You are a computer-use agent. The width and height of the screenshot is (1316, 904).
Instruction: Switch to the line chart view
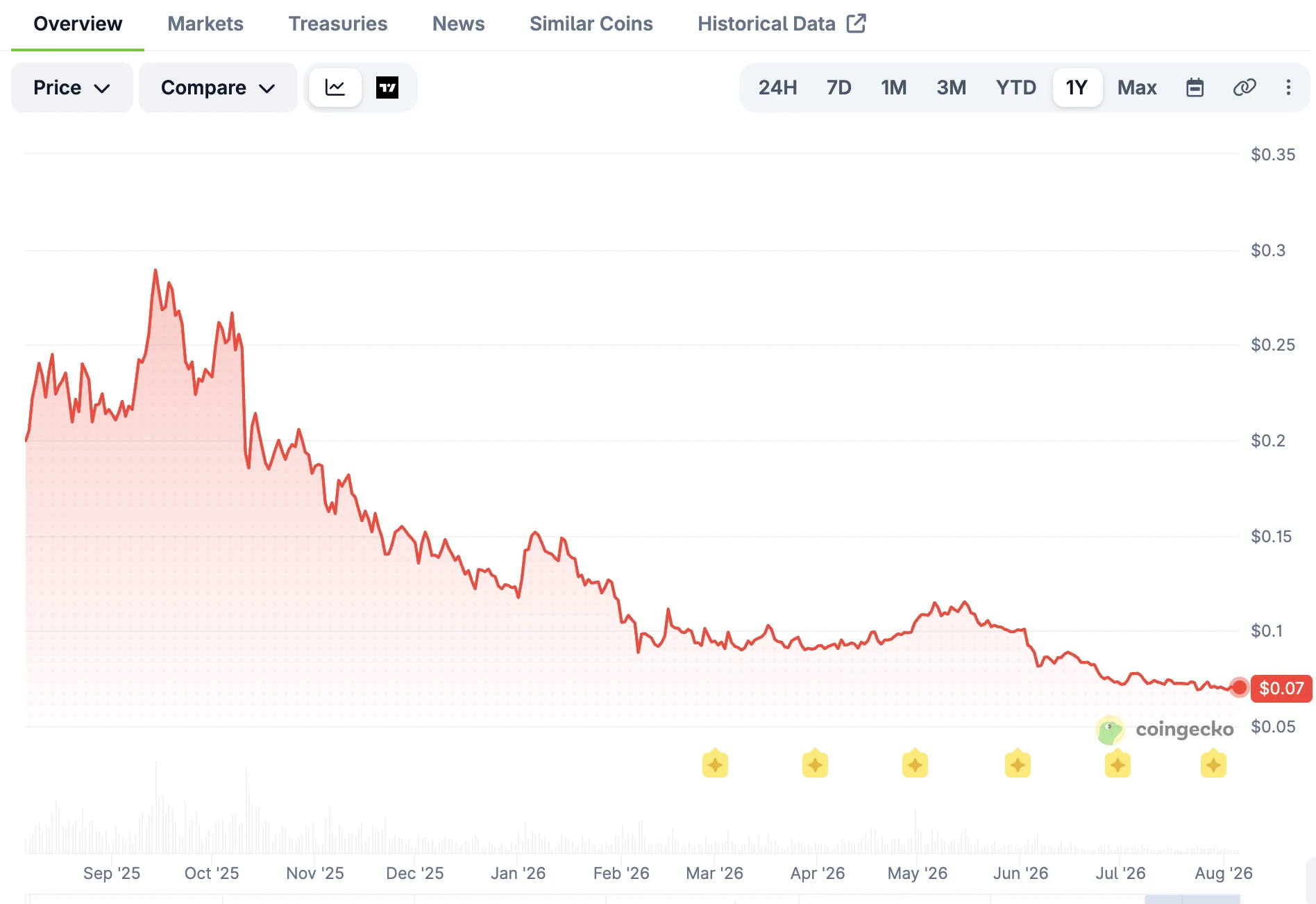335,87
